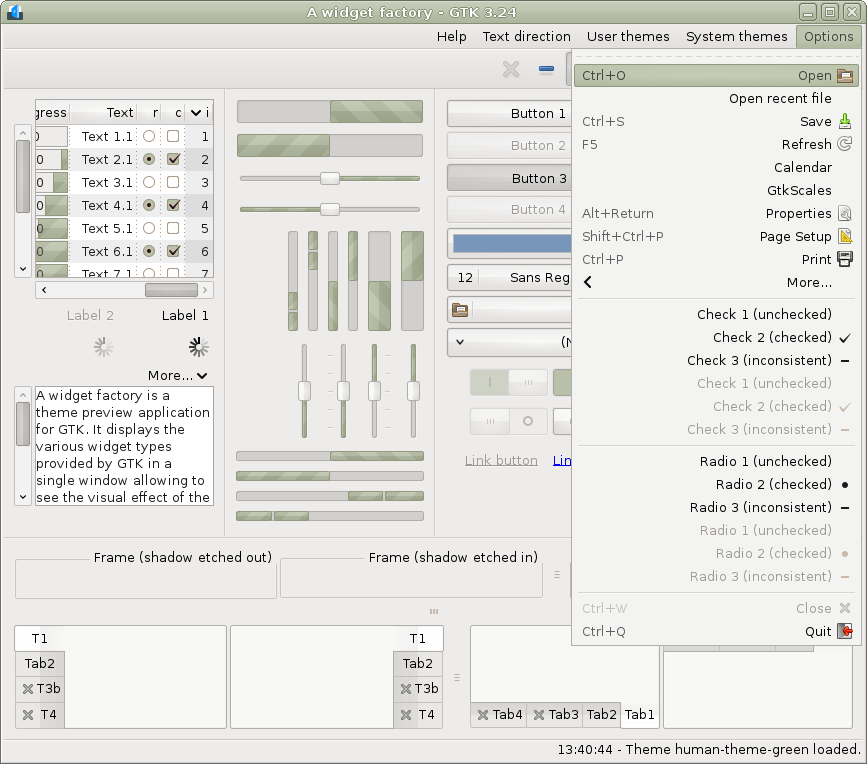Open the System themes menu
Screen dimensions: 867x764
point(736,37)
